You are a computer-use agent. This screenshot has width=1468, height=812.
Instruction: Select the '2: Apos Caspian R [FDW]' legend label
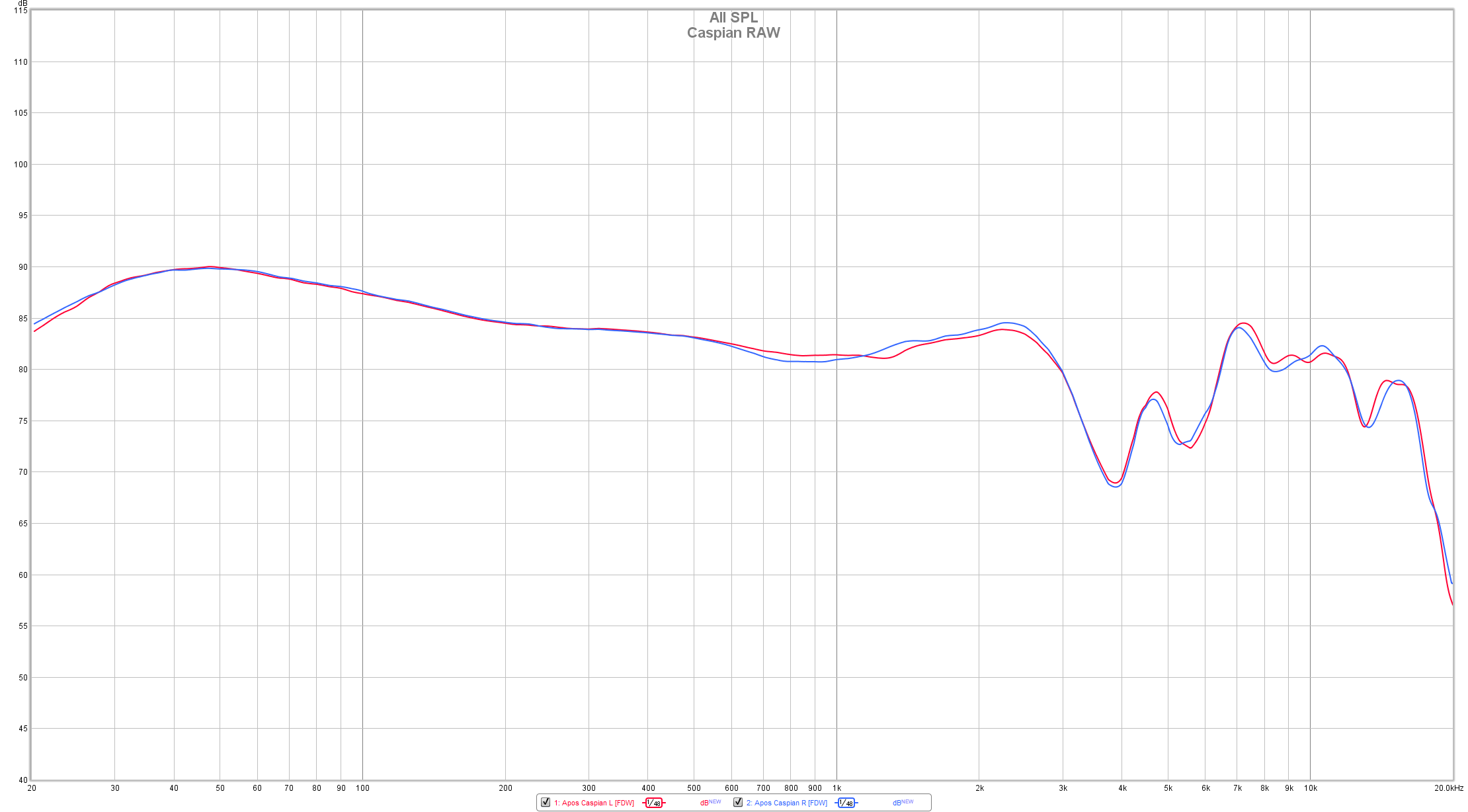pyautogui.click(x=786, y=803)
